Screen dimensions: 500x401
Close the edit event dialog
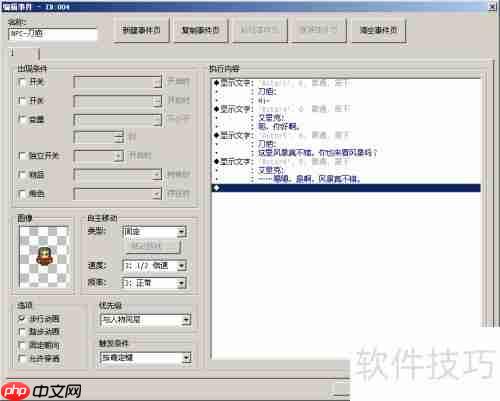coord(492,6)
